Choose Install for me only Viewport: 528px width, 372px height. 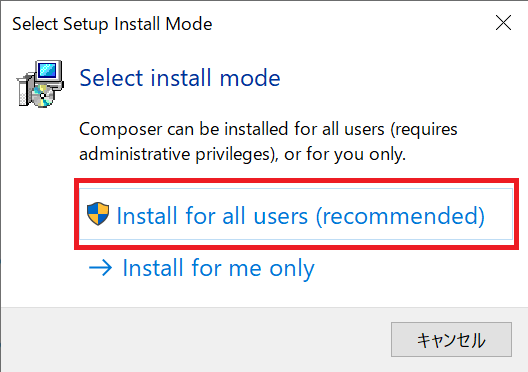[x=218, y=268]
